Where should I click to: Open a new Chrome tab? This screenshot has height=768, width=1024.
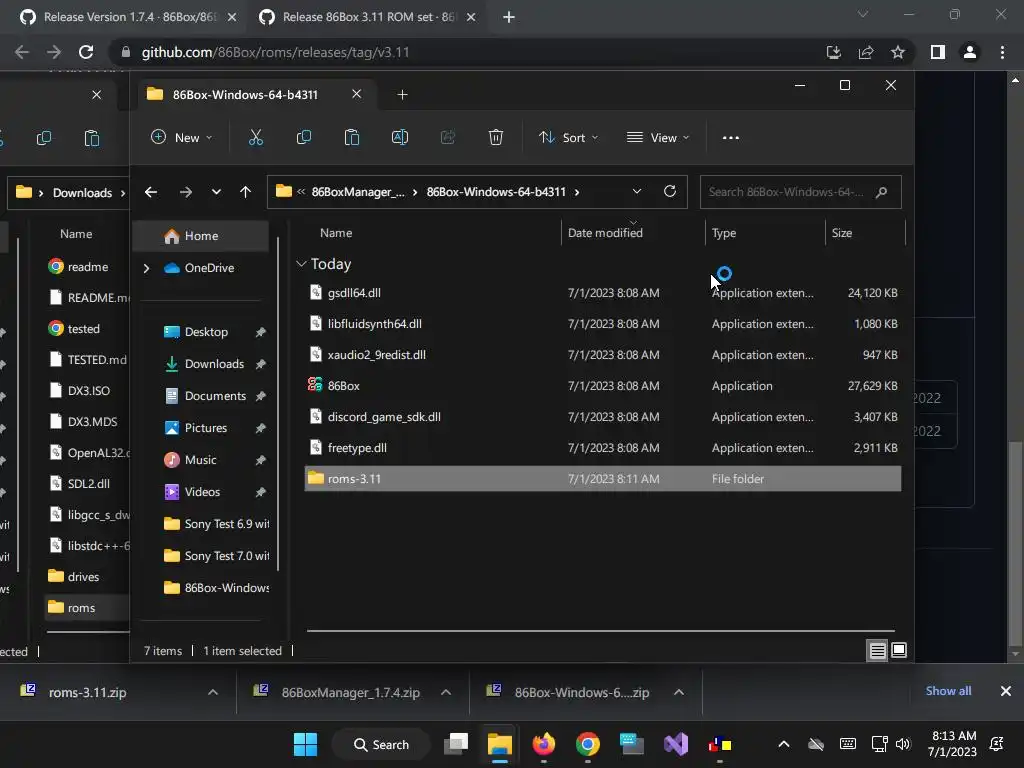[509, 17]
